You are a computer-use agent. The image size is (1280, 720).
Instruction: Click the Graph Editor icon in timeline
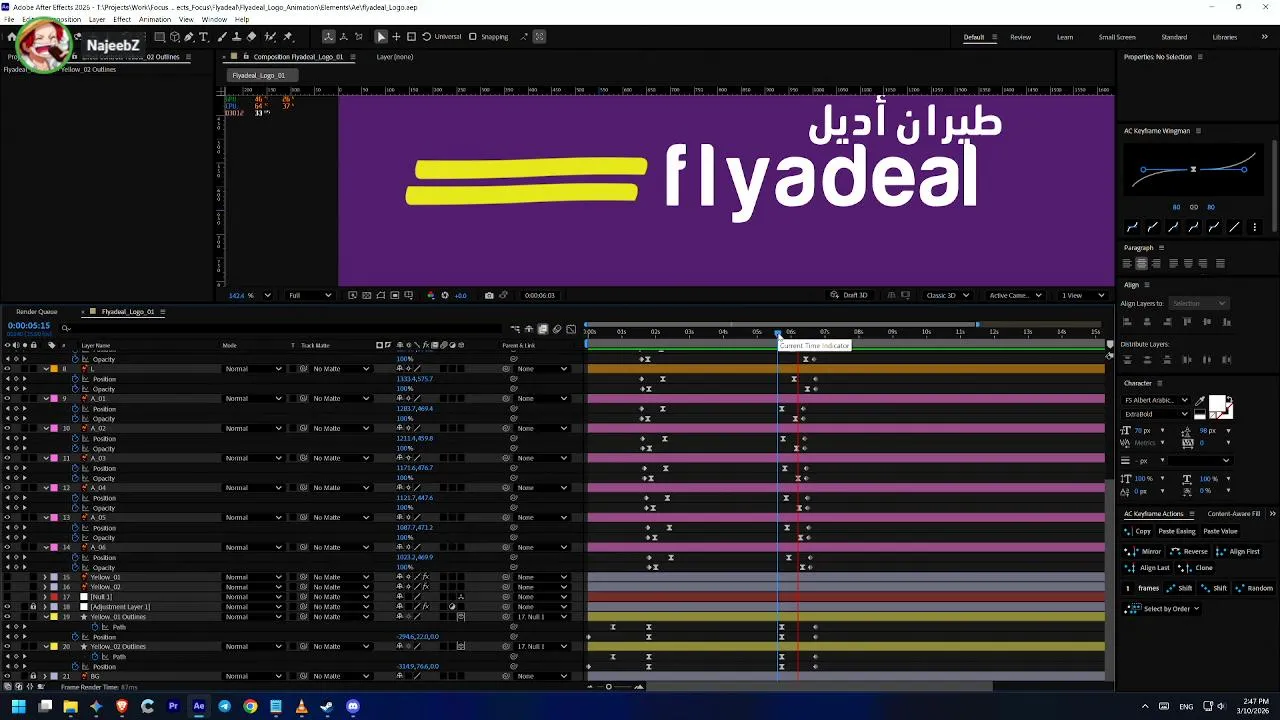point(571,329)
